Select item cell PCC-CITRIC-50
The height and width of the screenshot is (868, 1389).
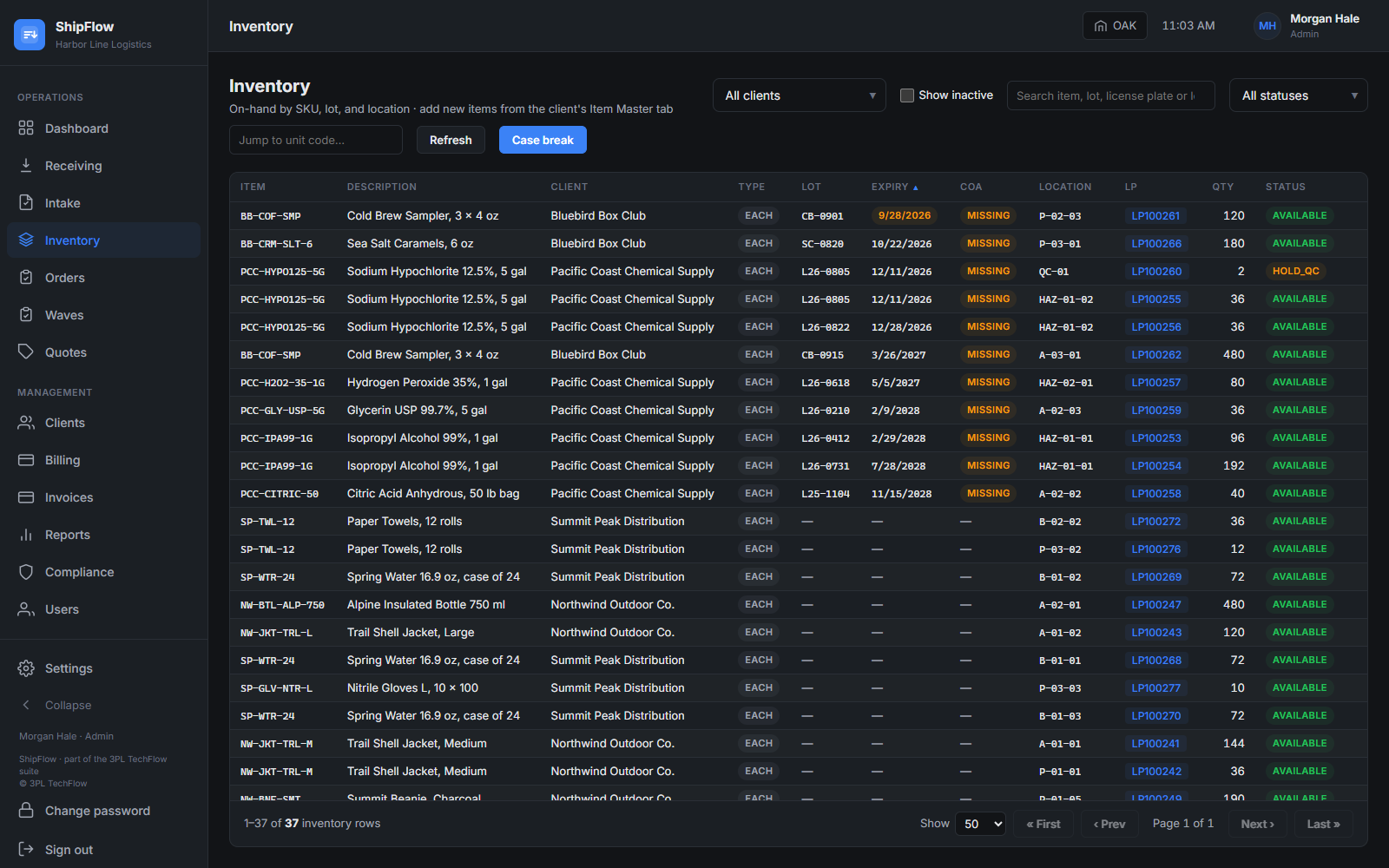click(280, 494)
